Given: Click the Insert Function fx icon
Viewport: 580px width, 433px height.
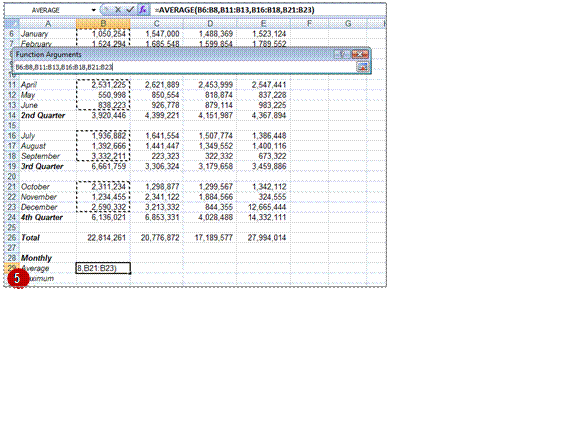Looking at the screenshot, I should [x=143, y=10].
